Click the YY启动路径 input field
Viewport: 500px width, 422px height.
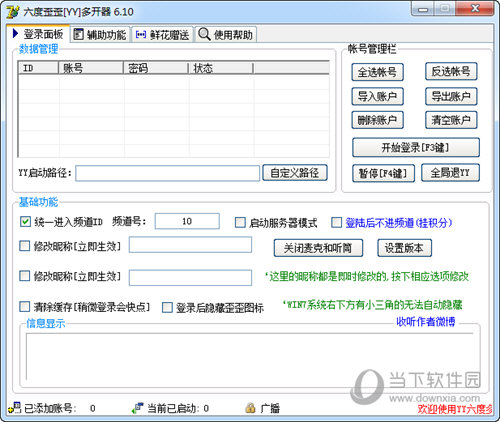167,173
